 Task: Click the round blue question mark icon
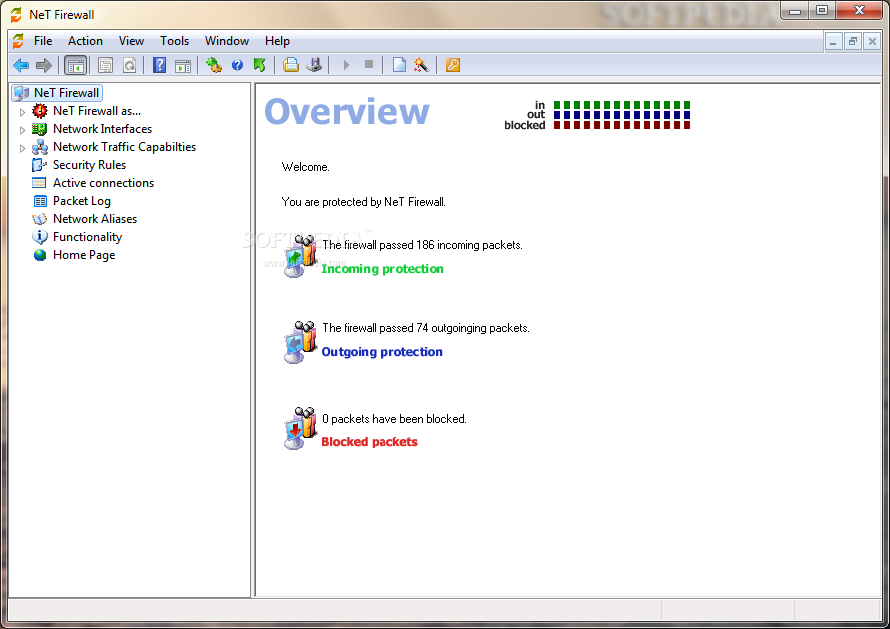tap(237, 65)
